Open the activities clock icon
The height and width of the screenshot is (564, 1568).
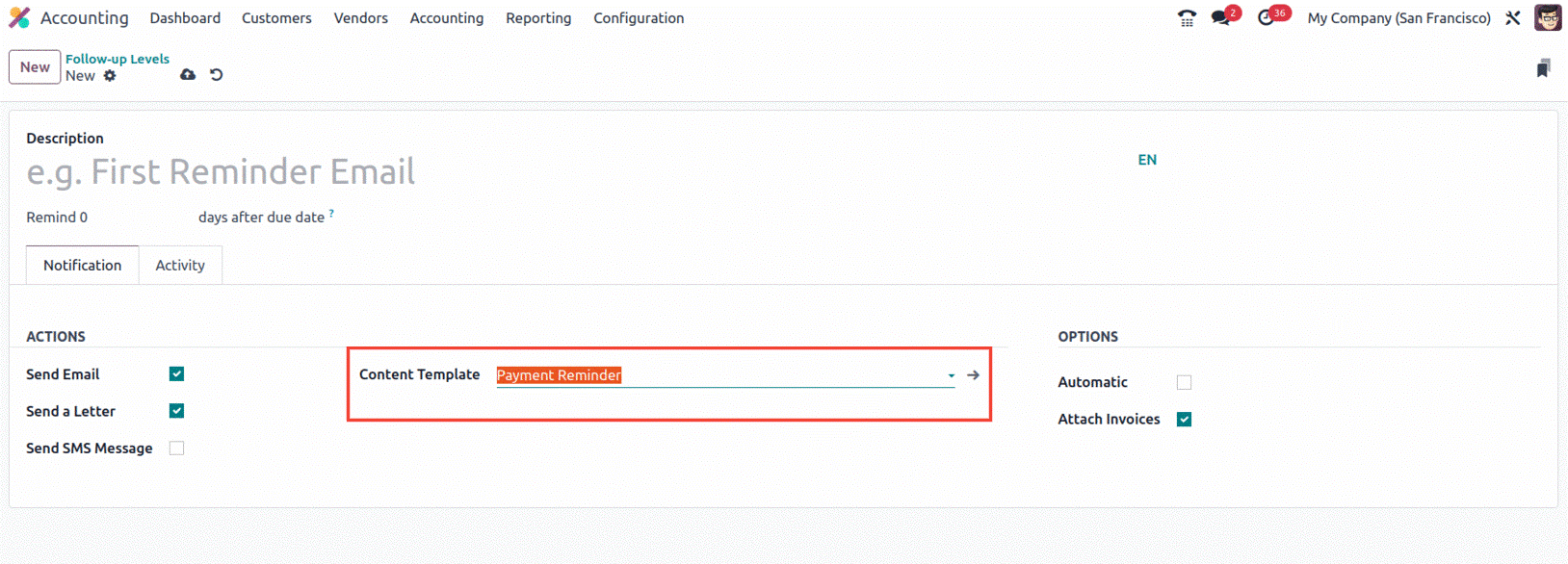tap(1266, 18)
